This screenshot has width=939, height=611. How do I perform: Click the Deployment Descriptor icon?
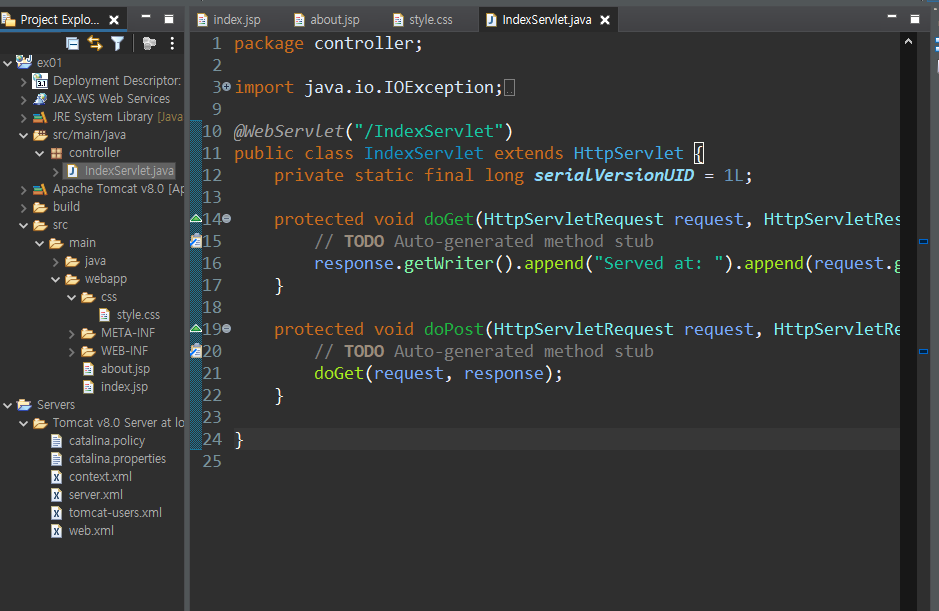(x=40, y=81)
